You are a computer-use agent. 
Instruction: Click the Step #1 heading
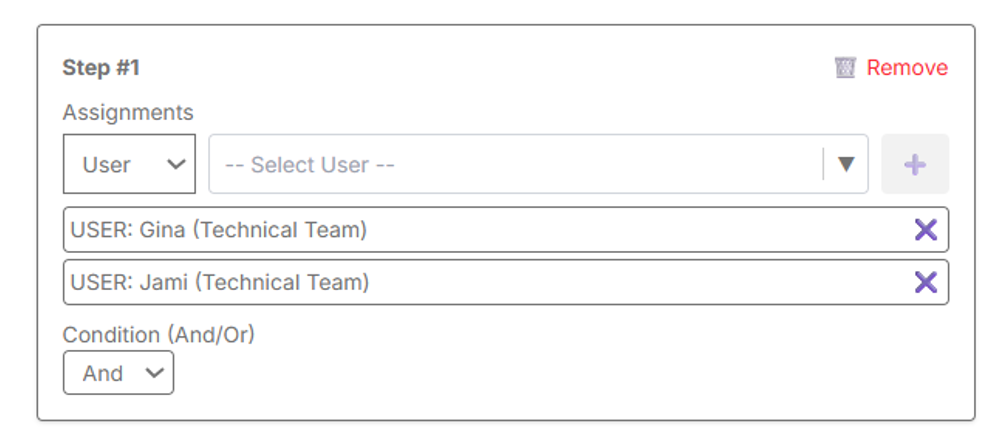101,68
